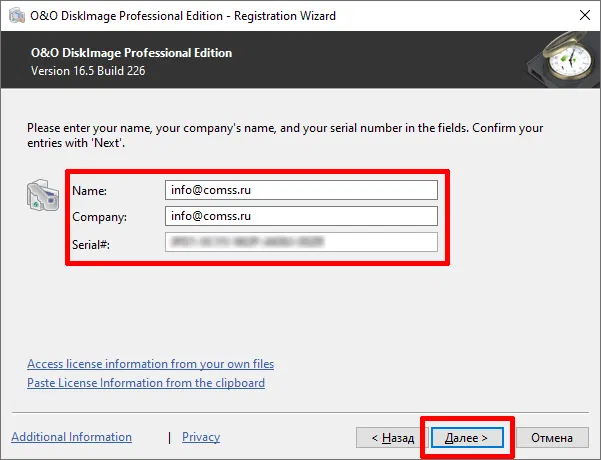Select the Serial# input field
This screenshot has width=601, height=460.
pos(301,242)
